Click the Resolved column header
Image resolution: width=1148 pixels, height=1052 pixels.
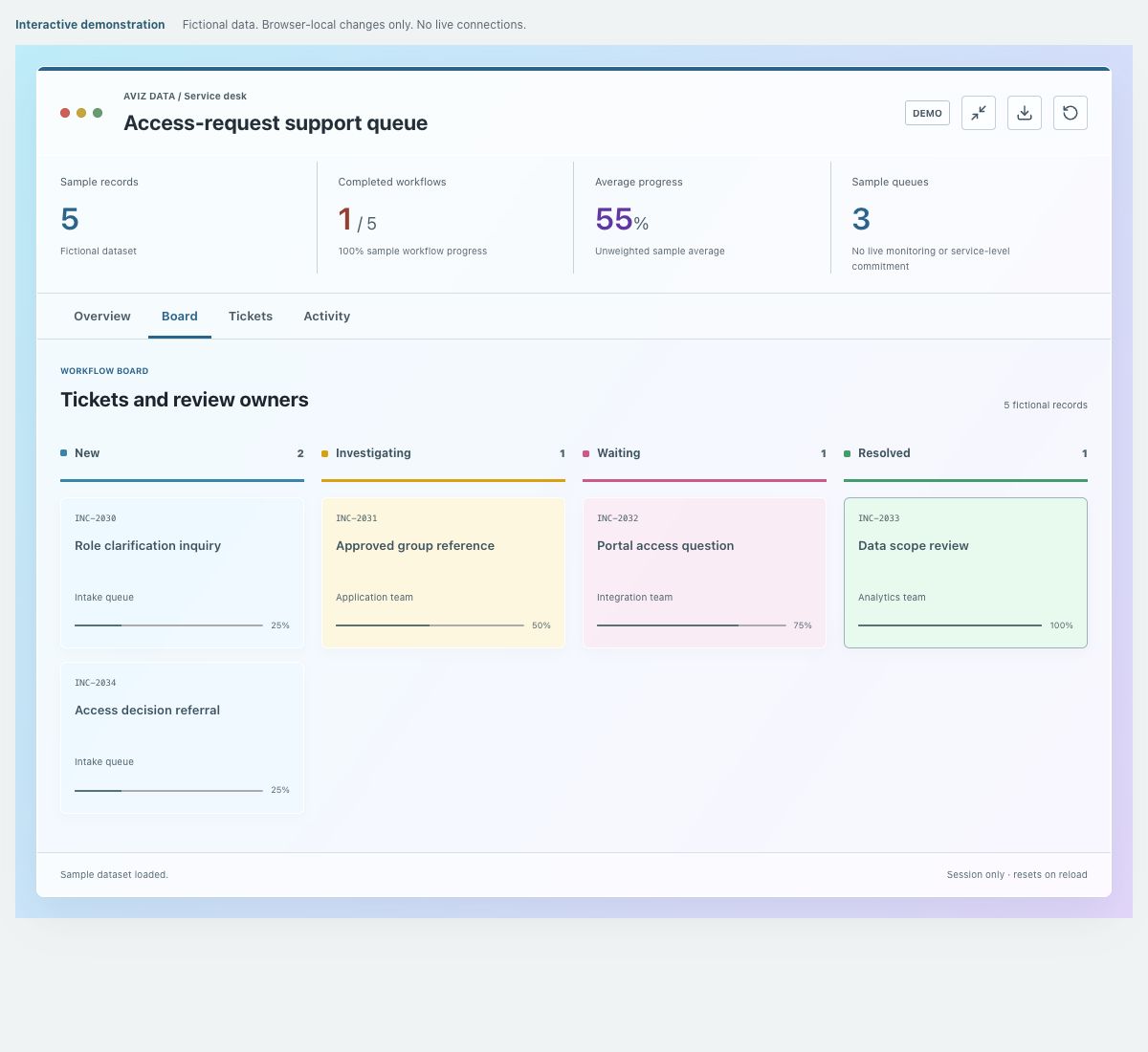(x=965, y=453)
